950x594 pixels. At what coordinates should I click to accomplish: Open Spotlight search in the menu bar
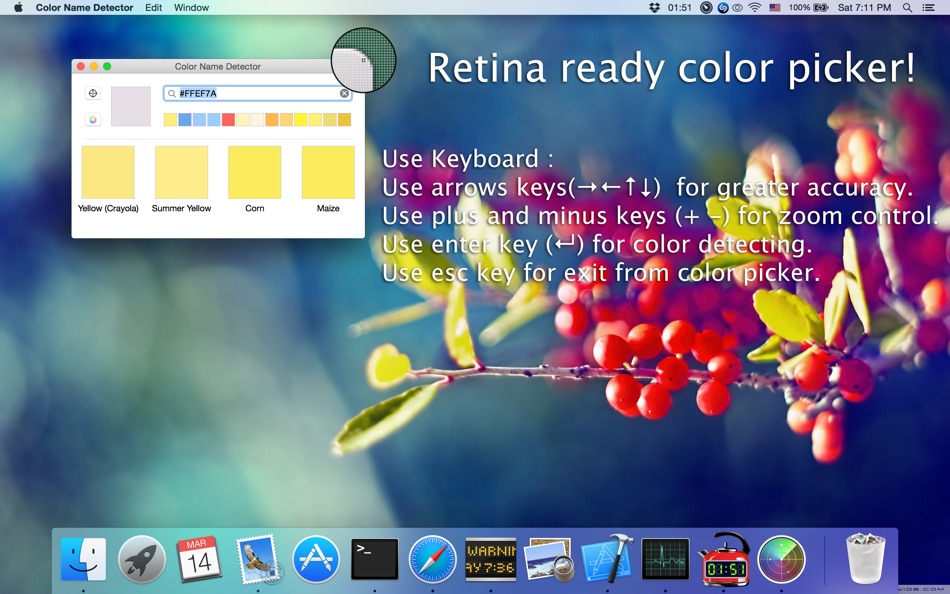click(x=907, y=7)
